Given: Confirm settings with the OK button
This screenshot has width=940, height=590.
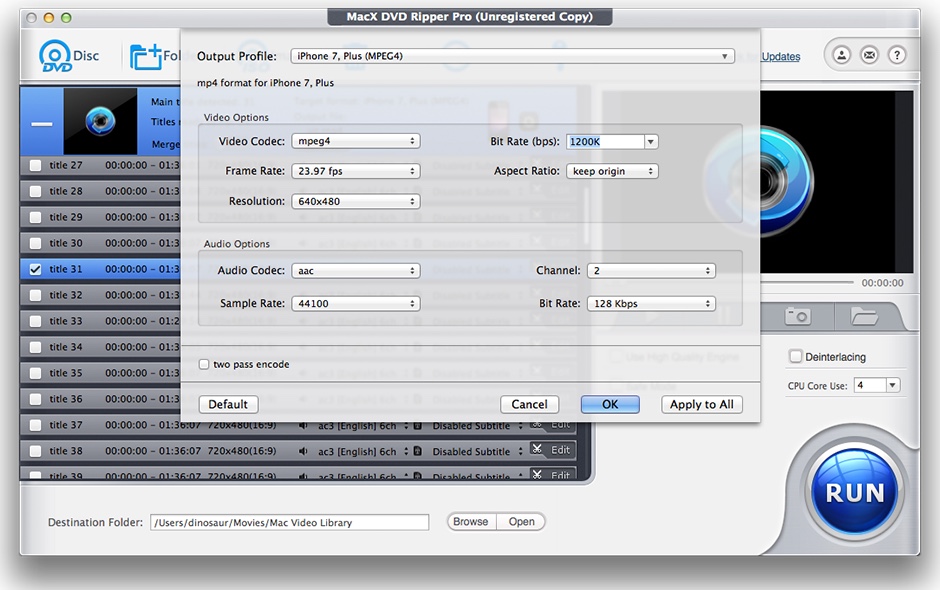Looking at the screenshot, I should pos(610,404).
